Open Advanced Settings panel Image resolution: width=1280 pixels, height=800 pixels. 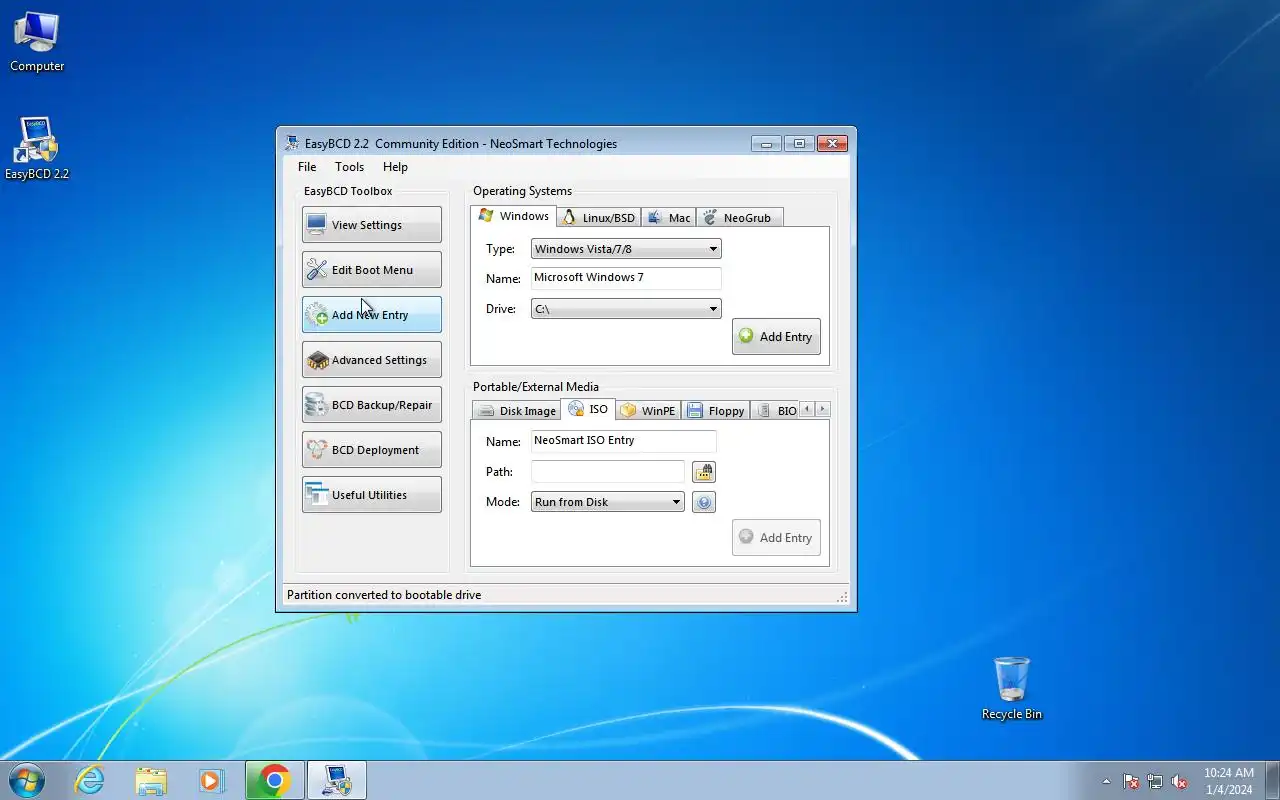click(x=371, y=359)
